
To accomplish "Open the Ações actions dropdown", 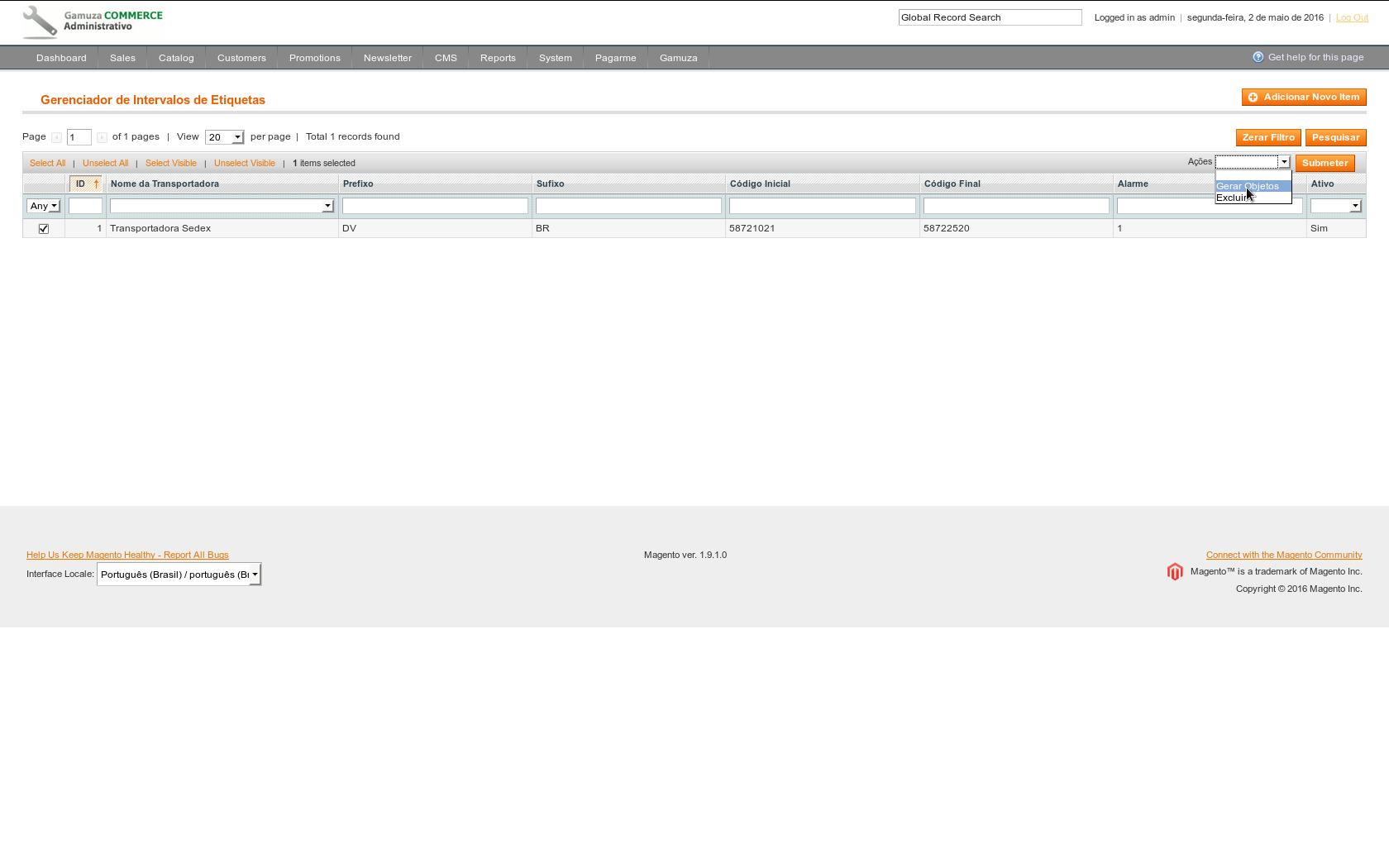I will tap(1253, 162).
